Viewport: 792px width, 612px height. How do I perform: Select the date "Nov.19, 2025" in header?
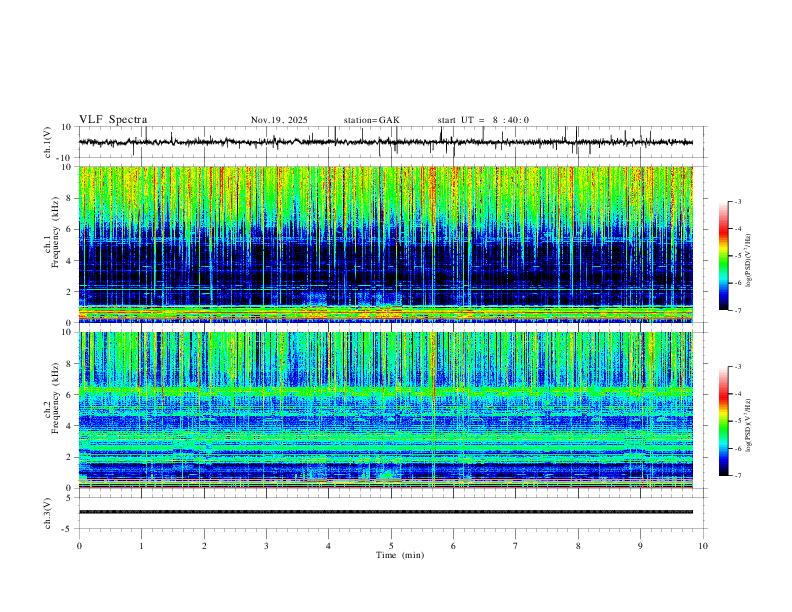[x=279, y=120]
